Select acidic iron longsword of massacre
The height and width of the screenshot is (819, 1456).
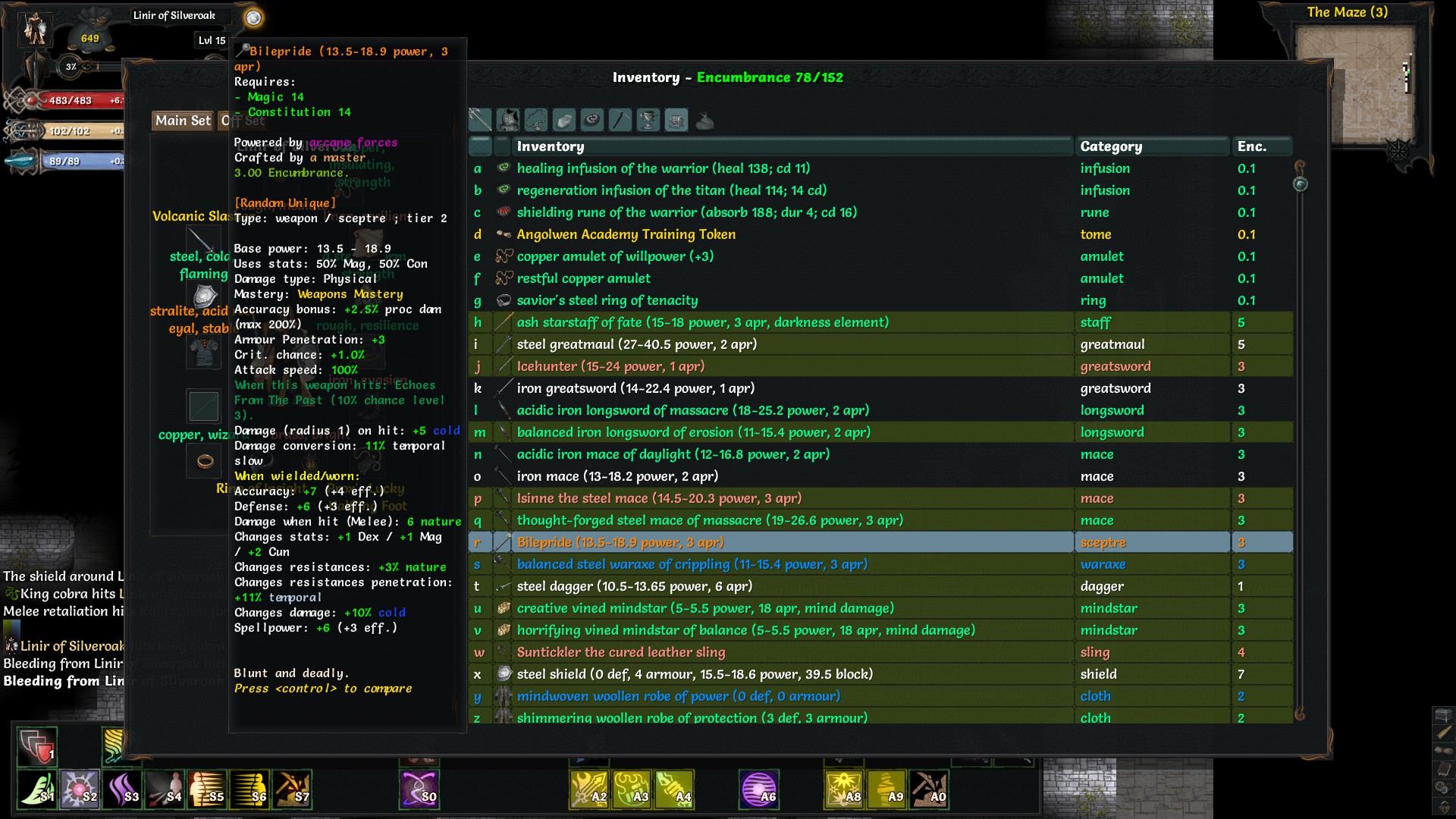(880, 410)
